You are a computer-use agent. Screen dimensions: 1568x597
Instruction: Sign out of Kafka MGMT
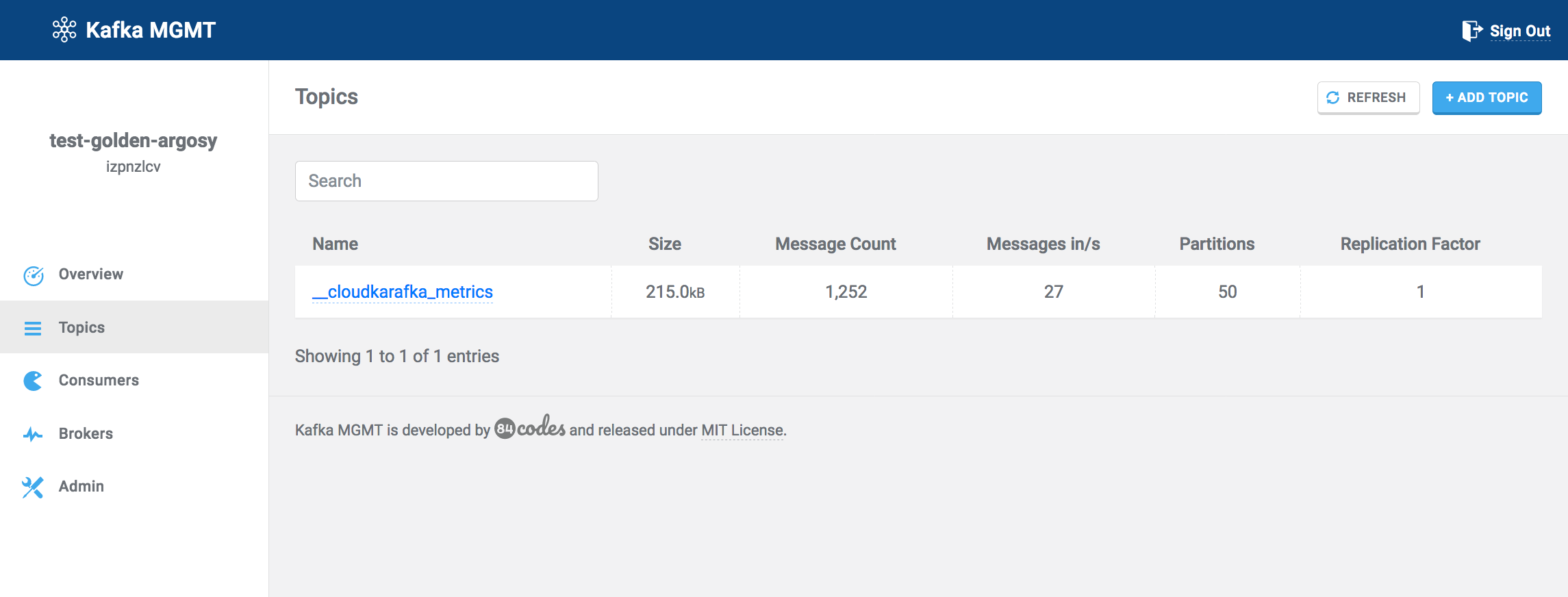(1520, 31)
